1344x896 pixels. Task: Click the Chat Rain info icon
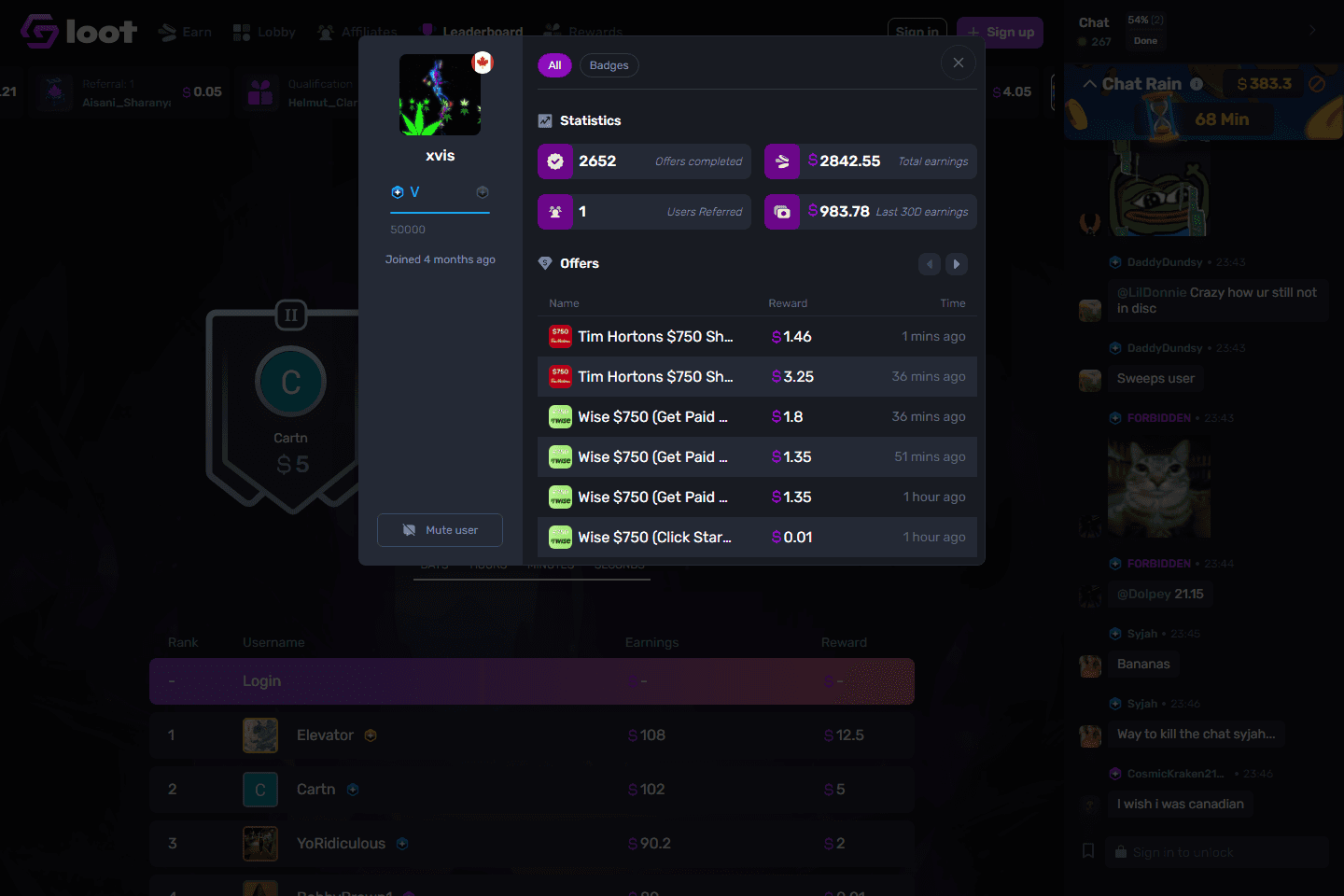click(x=1197, y=84)
